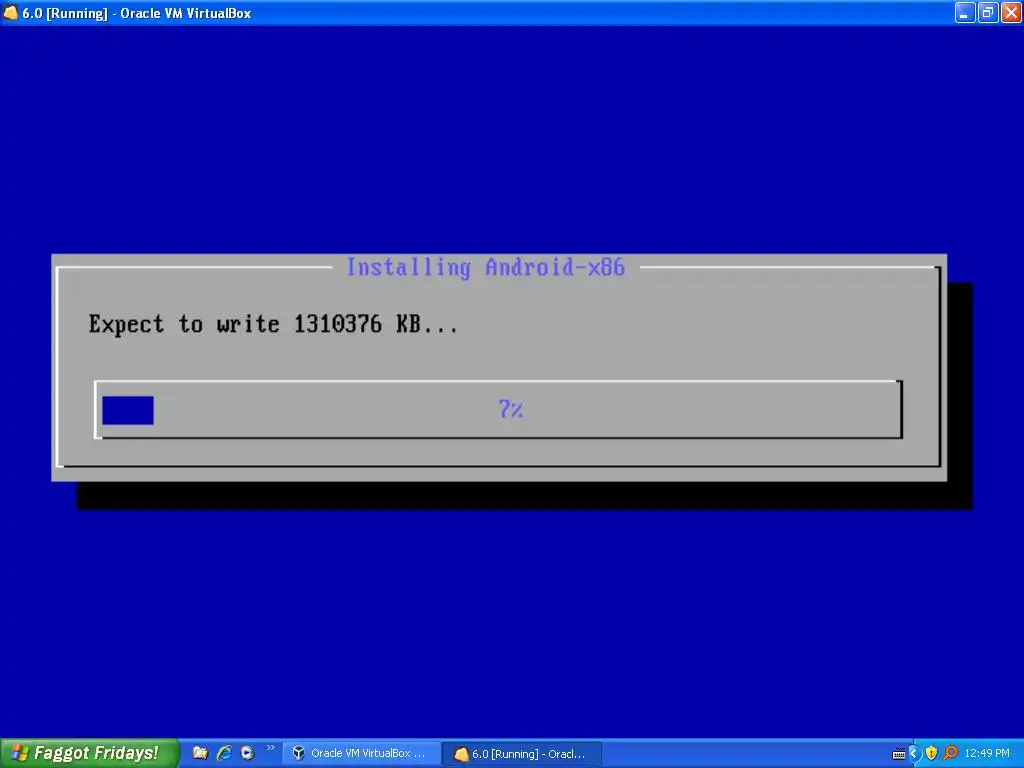Image resolution: width=1024 pixels, height=768 pixels.
Task: Click the keyboard icon in system tray
Action: click(899, 754)
